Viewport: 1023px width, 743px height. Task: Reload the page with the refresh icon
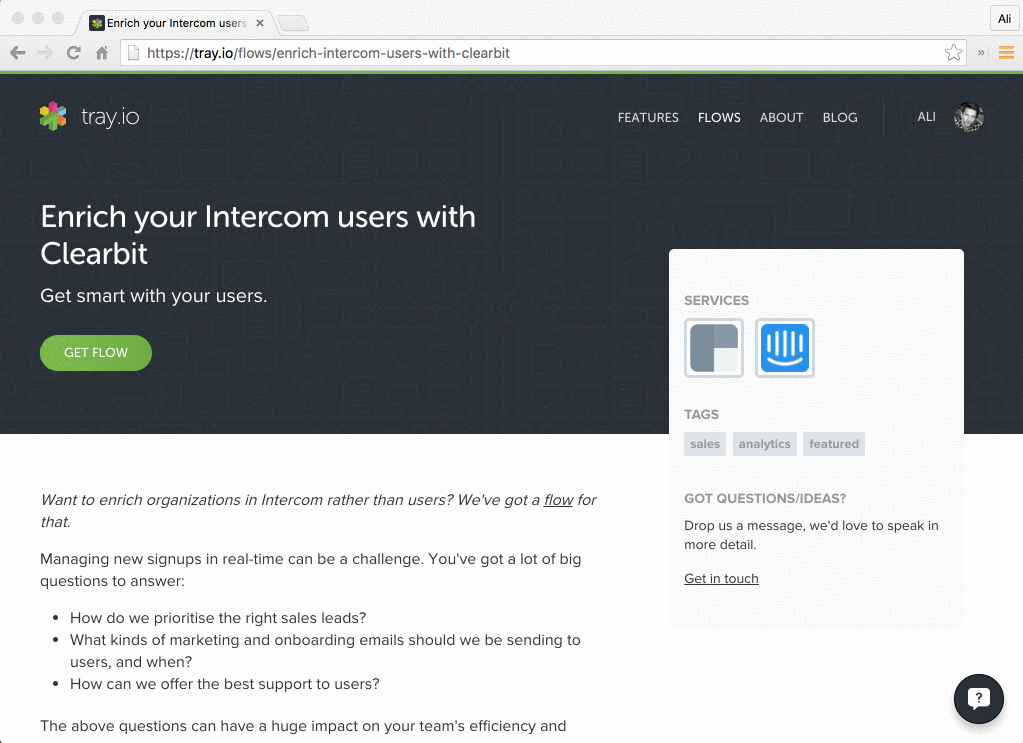(72, 52)
